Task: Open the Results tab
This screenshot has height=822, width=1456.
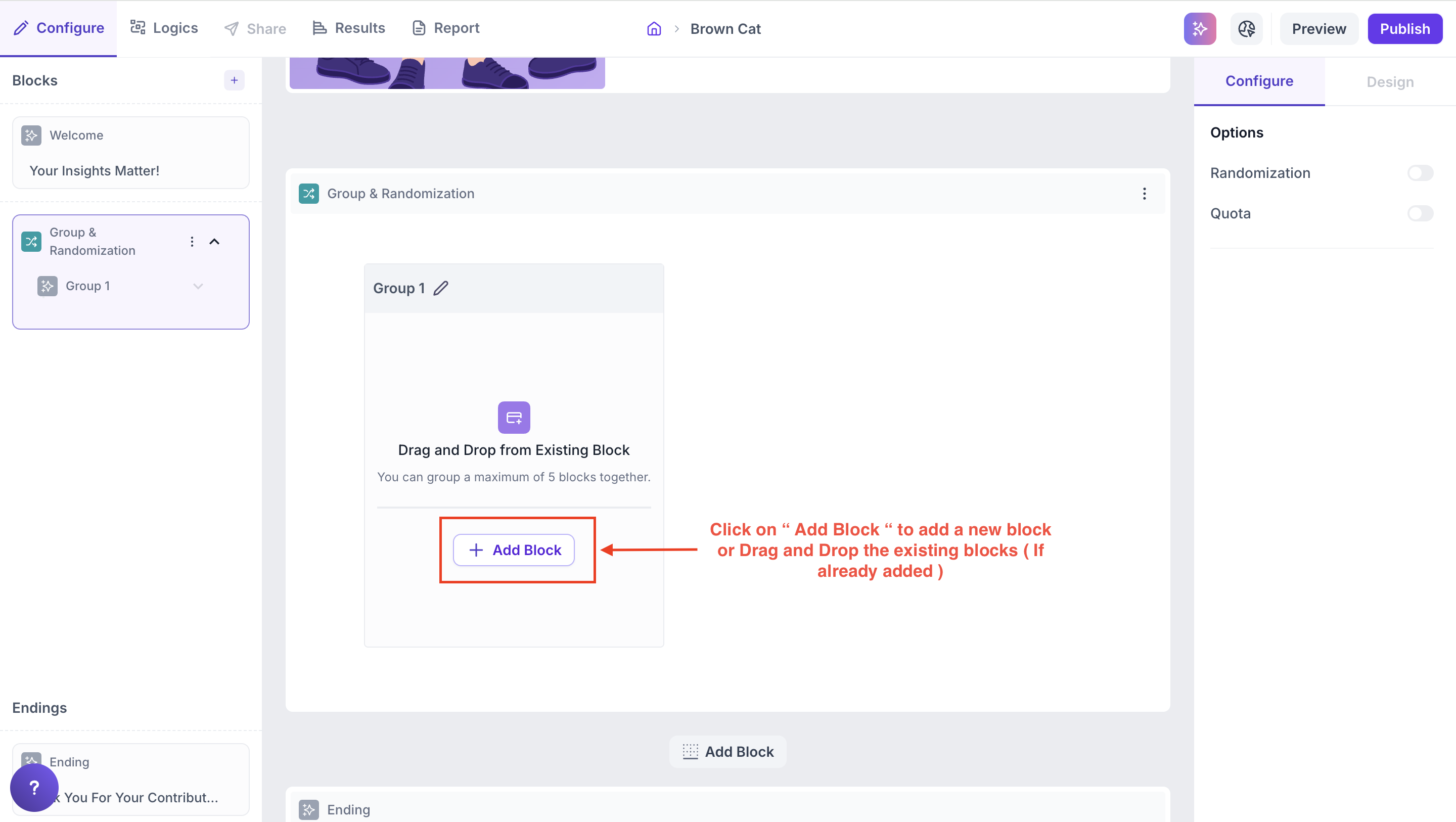Action: pos(349,28)
